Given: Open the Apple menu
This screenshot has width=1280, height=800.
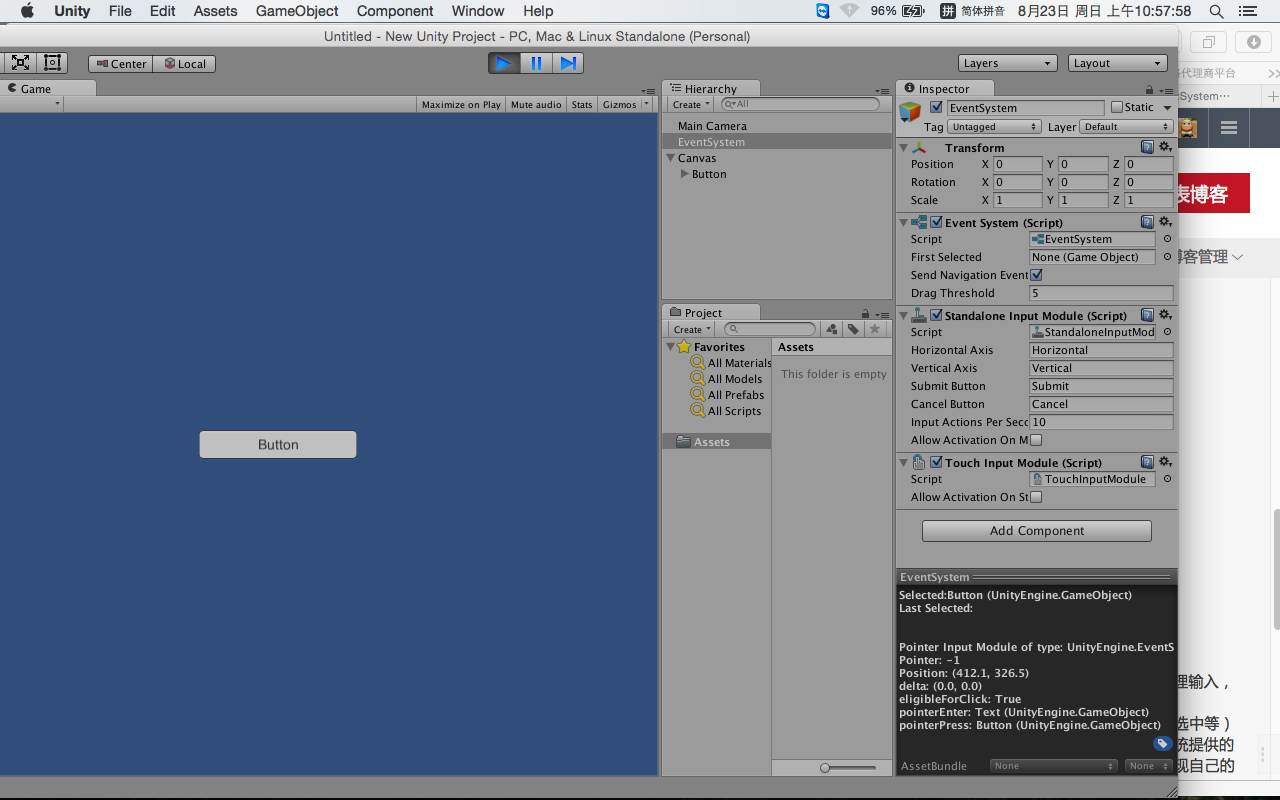Looking at the screenshot, I should coord(27,11).
